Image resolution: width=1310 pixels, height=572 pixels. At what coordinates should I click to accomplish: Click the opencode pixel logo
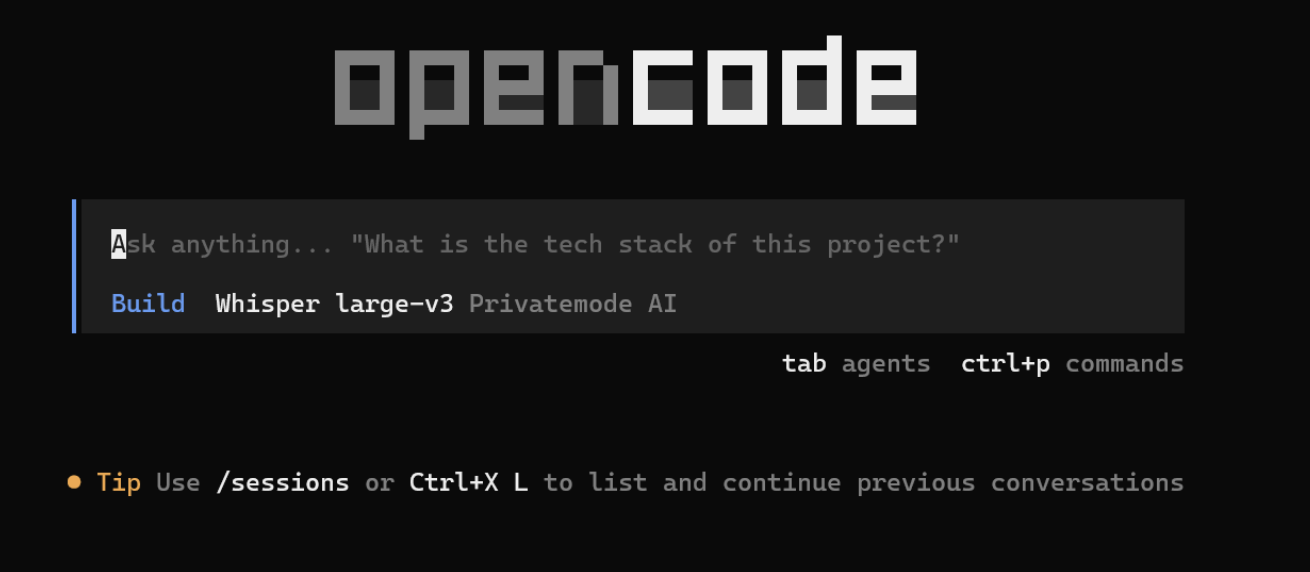click(x=625, y=87)
